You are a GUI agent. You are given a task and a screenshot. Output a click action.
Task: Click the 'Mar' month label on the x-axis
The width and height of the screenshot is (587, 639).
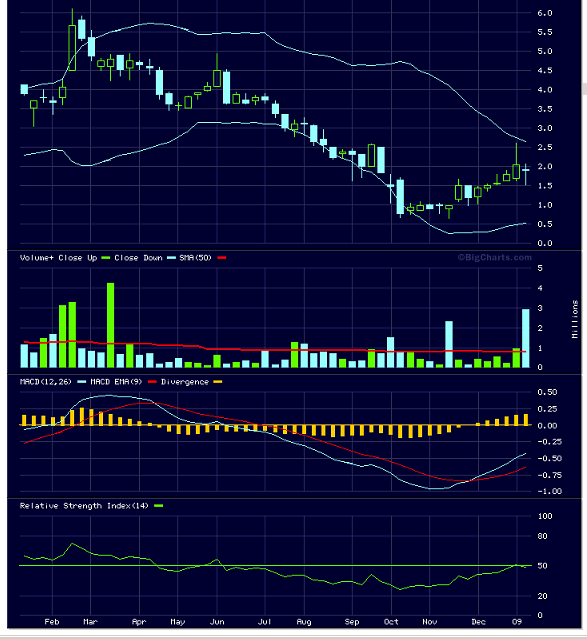click(90, 622)
